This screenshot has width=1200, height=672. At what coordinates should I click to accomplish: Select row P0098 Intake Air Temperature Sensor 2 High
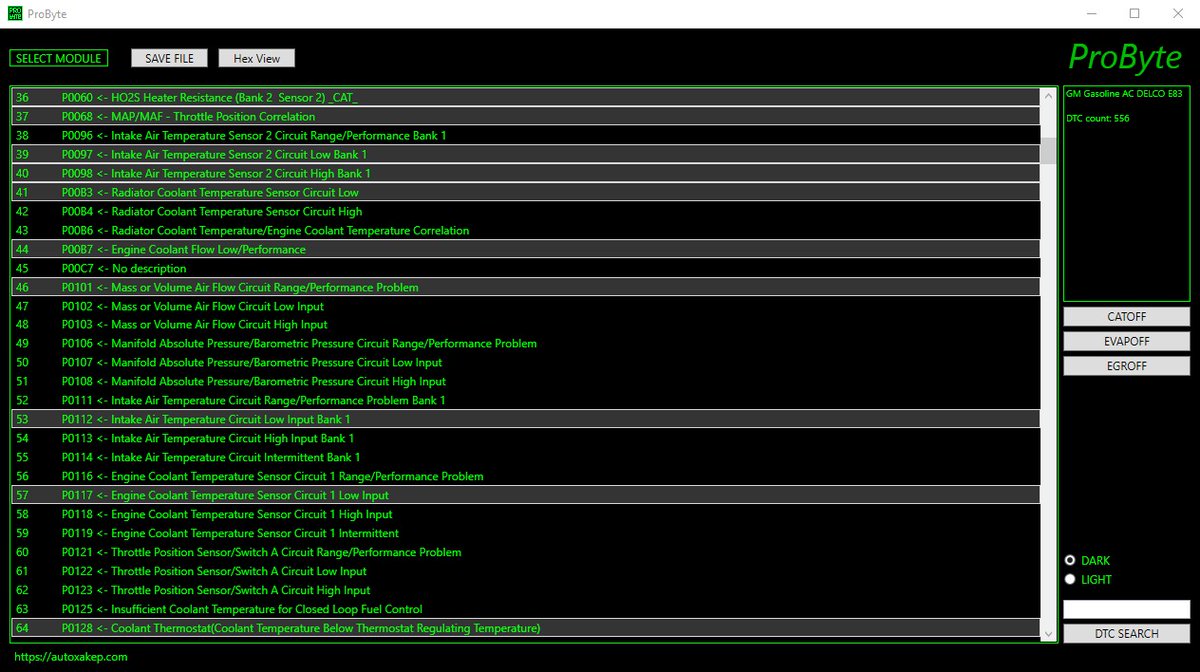[x=526, y=173]
